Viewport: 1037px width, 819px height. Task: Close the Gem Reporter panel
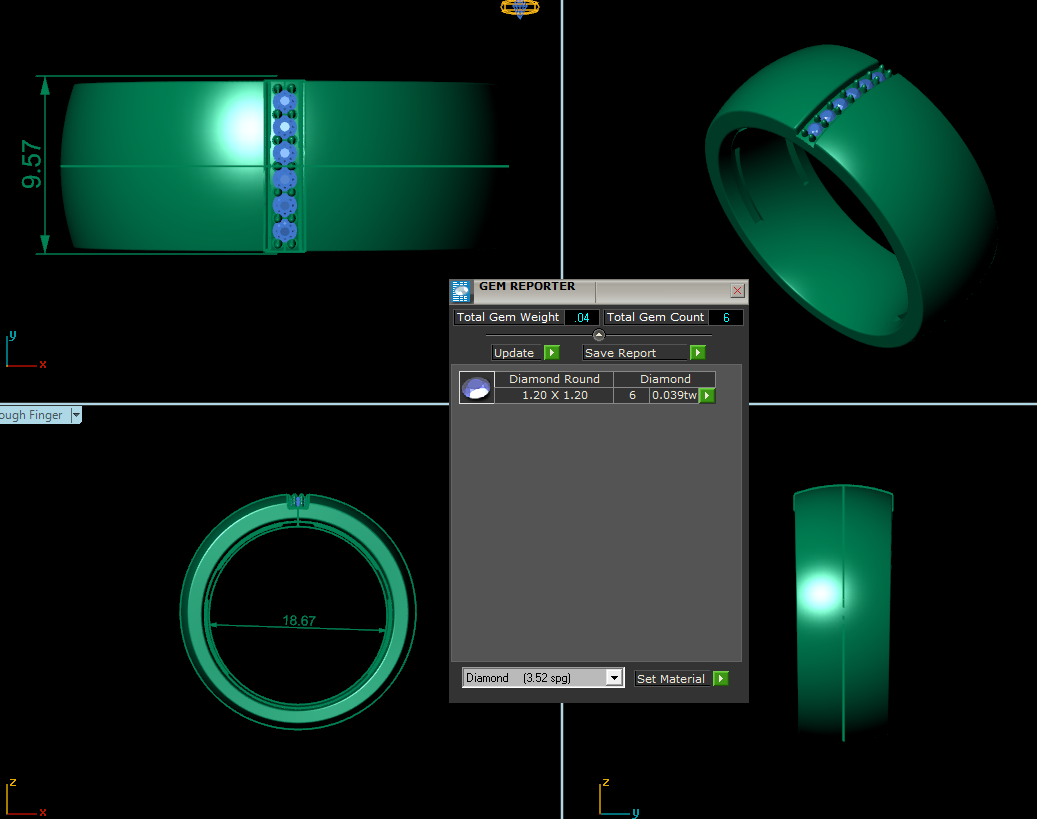[x=737, y=290]
